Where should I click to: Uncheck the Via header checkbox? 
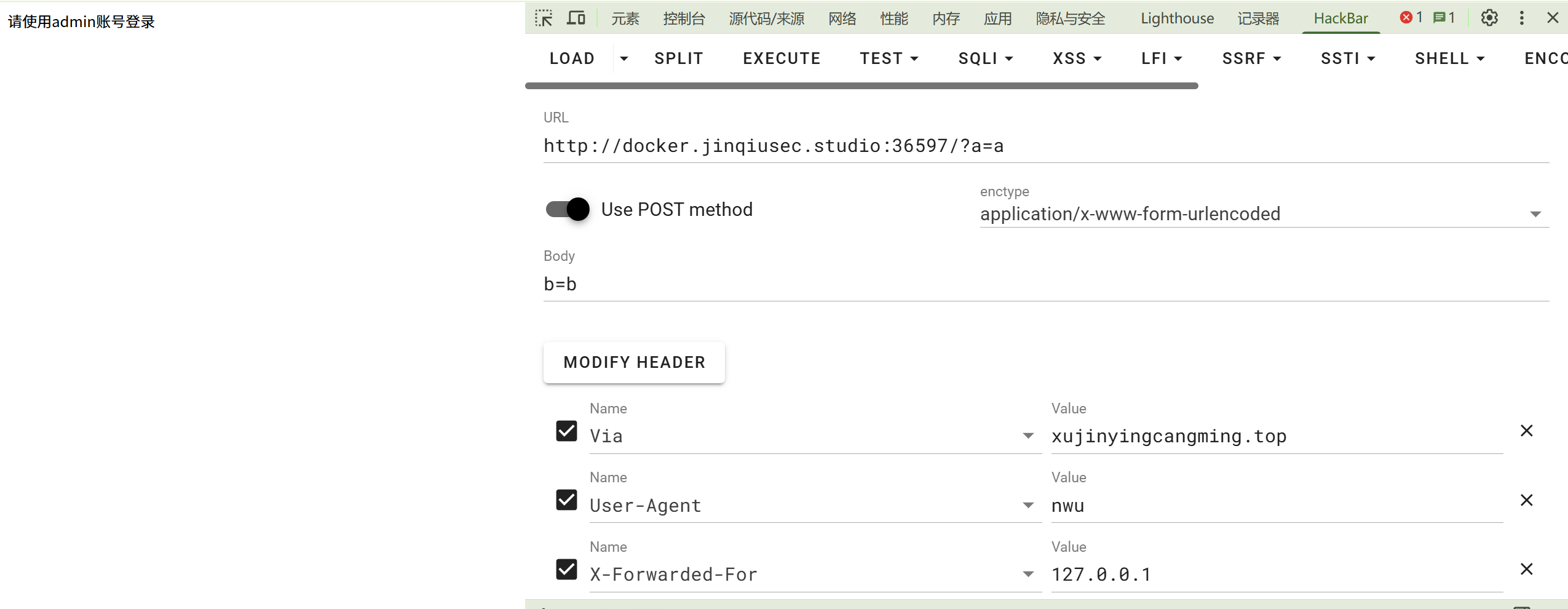(x=566, y=431)
